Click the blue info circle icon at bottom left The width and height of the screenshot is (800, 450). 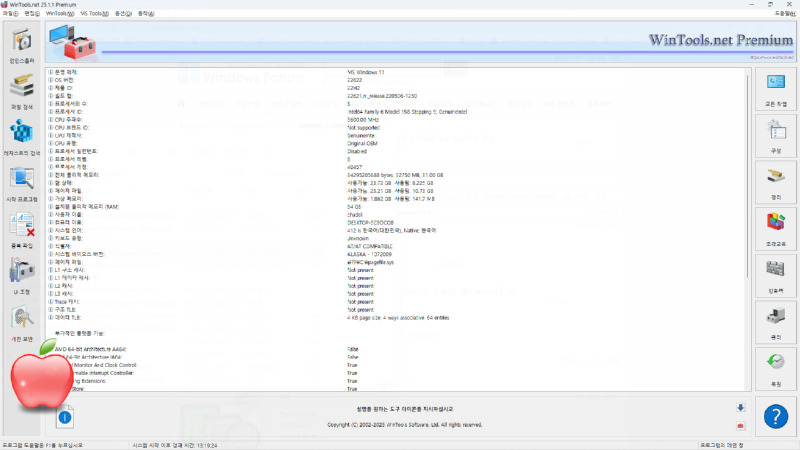(x=65, y=417)
